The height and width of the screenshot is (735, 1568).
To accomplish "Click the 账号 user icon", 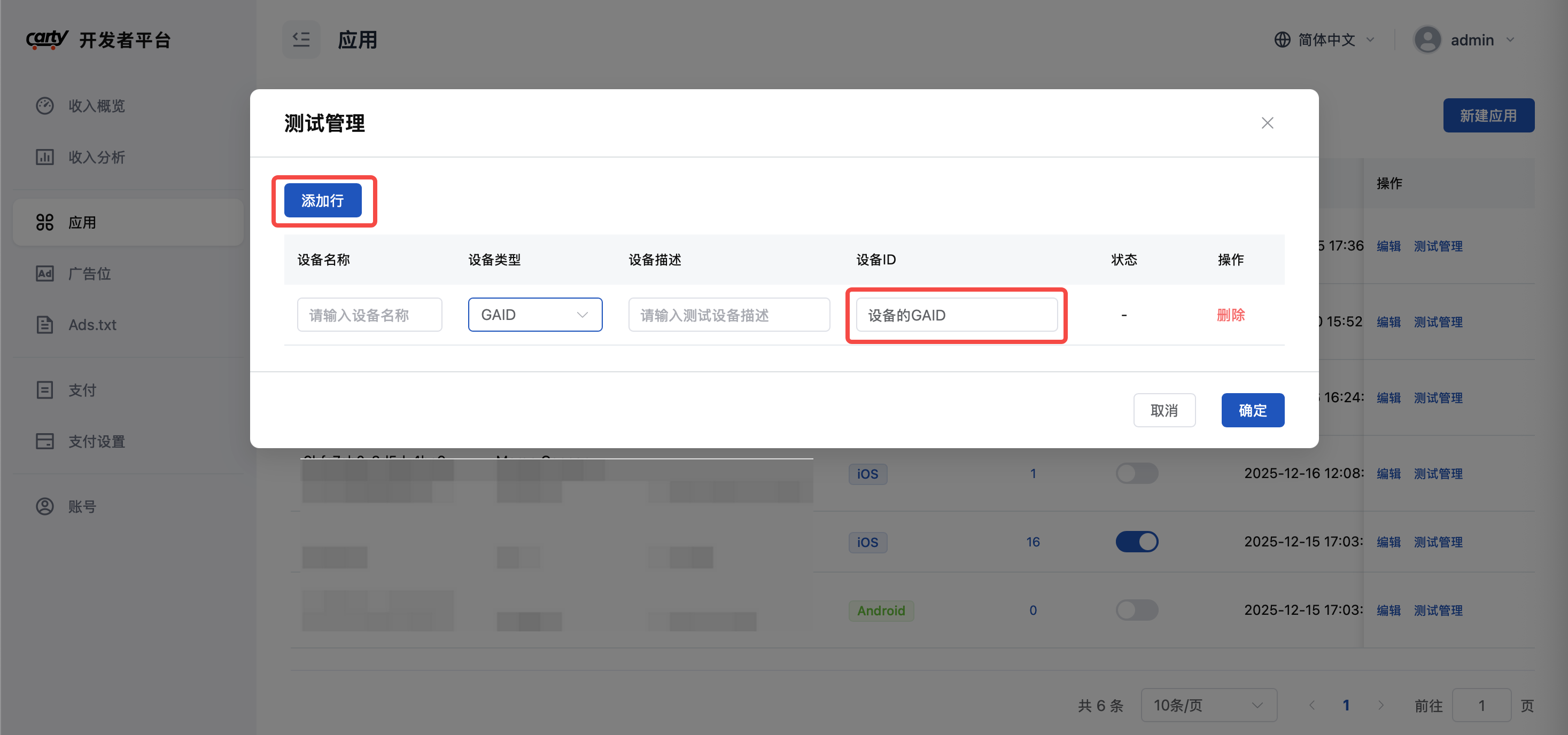I will [x=44, y=506].
